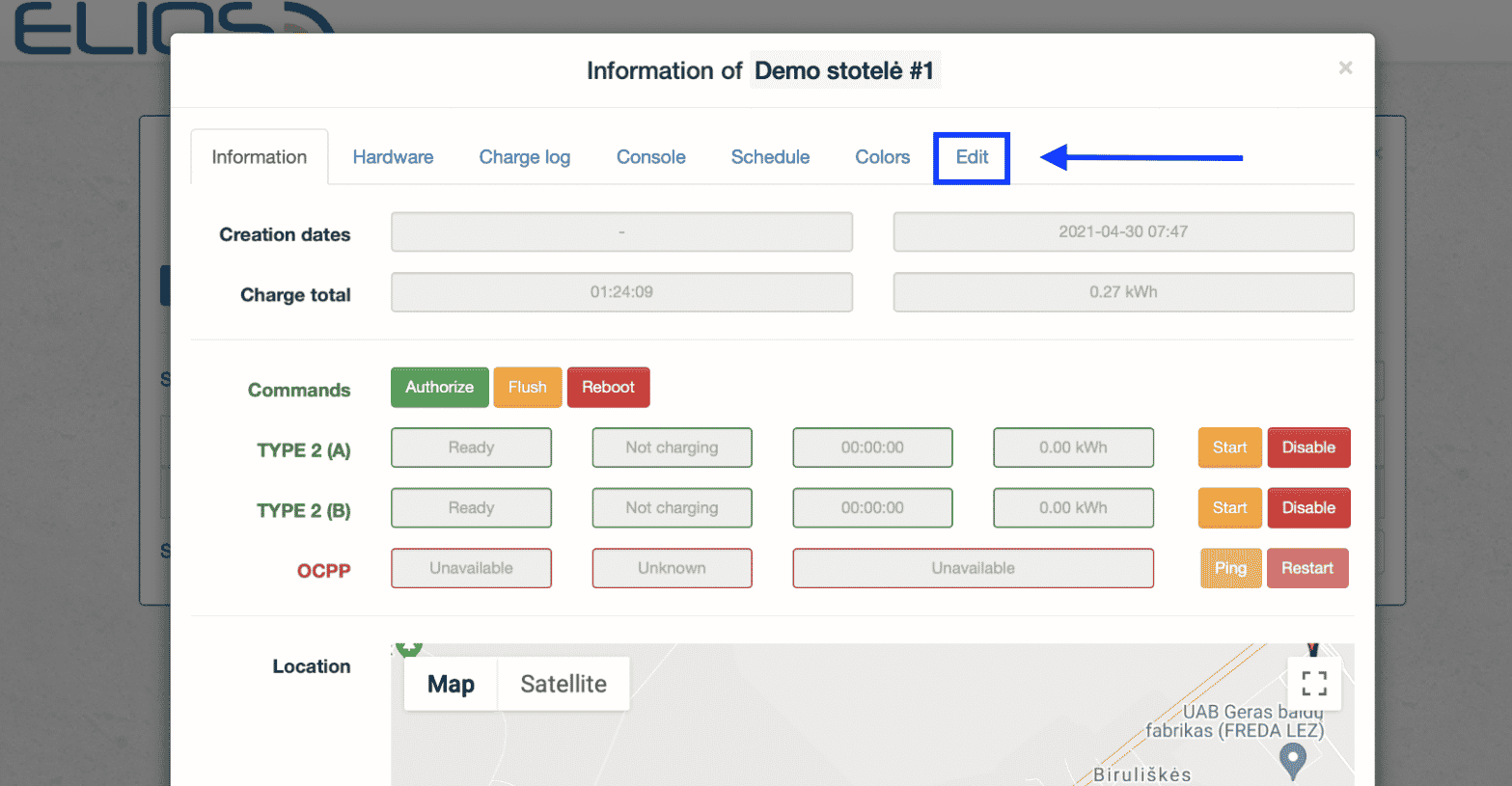Click the blue map pin near FREDA LEZ
The height and width of the screenshot is (786, 1512).
click(1292, 762)
